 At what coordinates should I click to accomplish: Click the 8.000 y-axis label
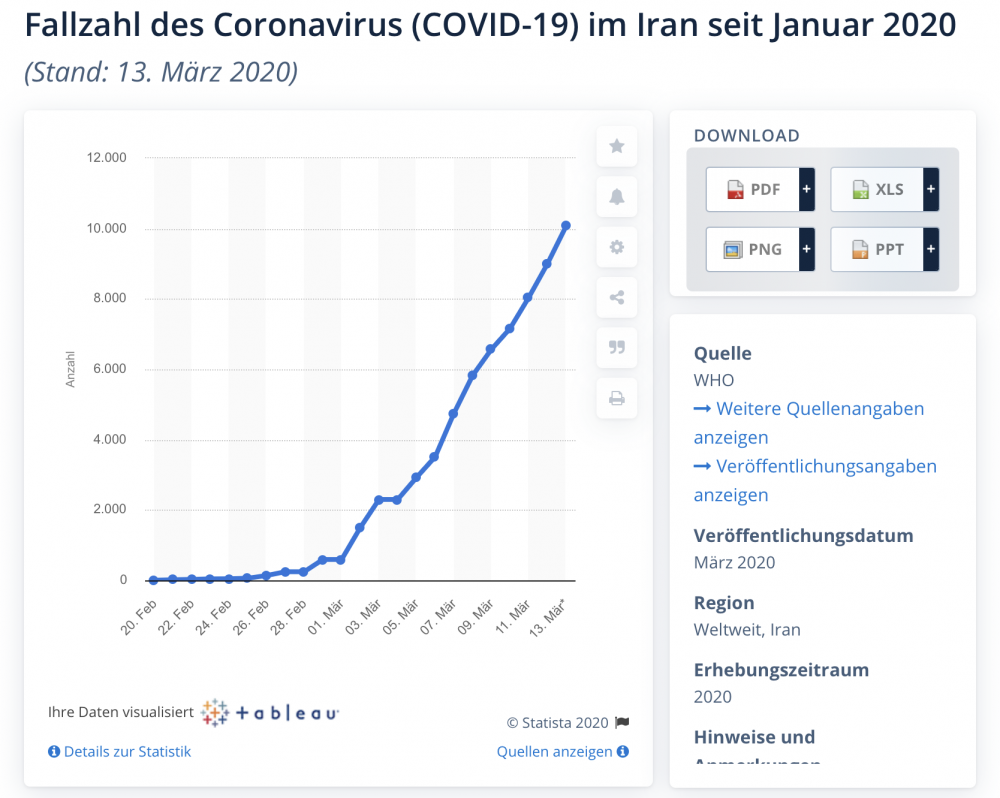click(110, 298)
